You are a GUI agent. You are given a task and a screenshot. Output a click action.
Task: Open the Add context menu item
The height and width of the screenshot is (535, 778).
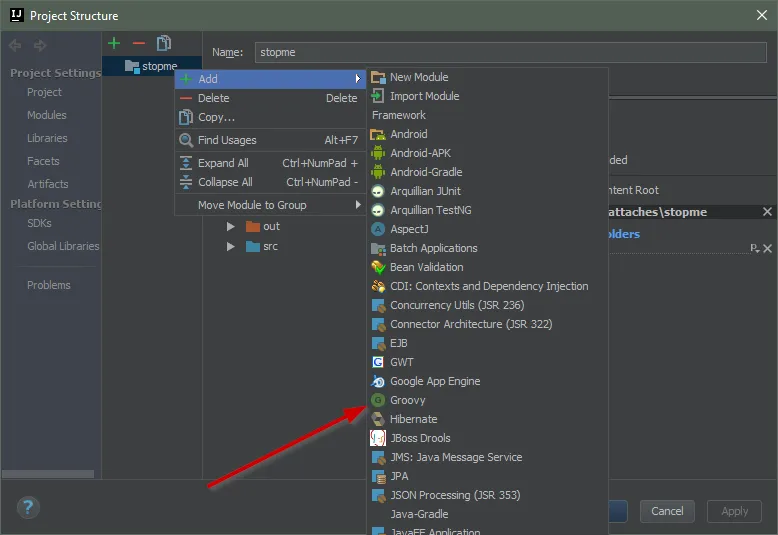270,79
